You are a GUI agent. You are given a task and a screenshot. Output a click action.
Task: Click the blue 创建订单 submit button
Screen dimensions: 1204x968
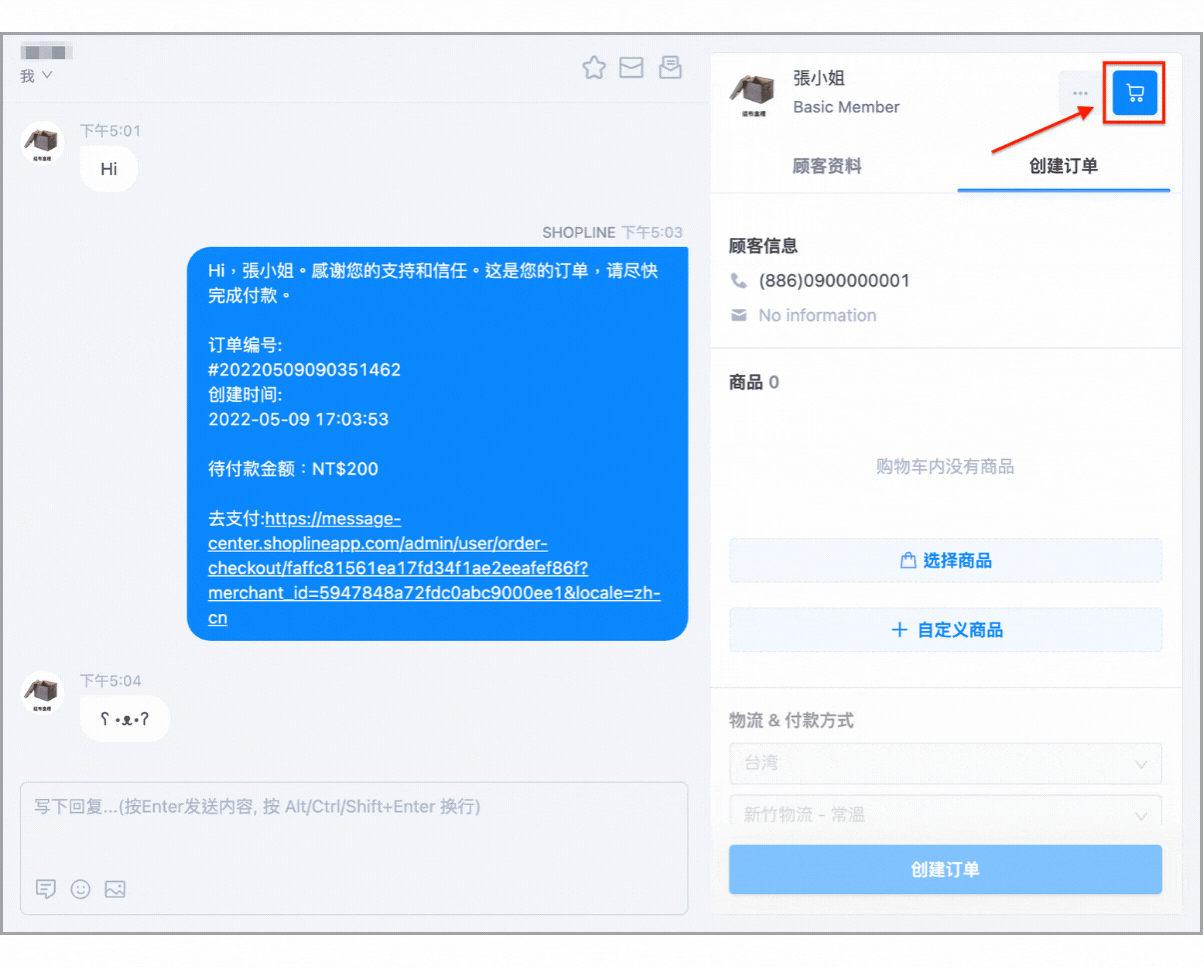coord(945,869)
